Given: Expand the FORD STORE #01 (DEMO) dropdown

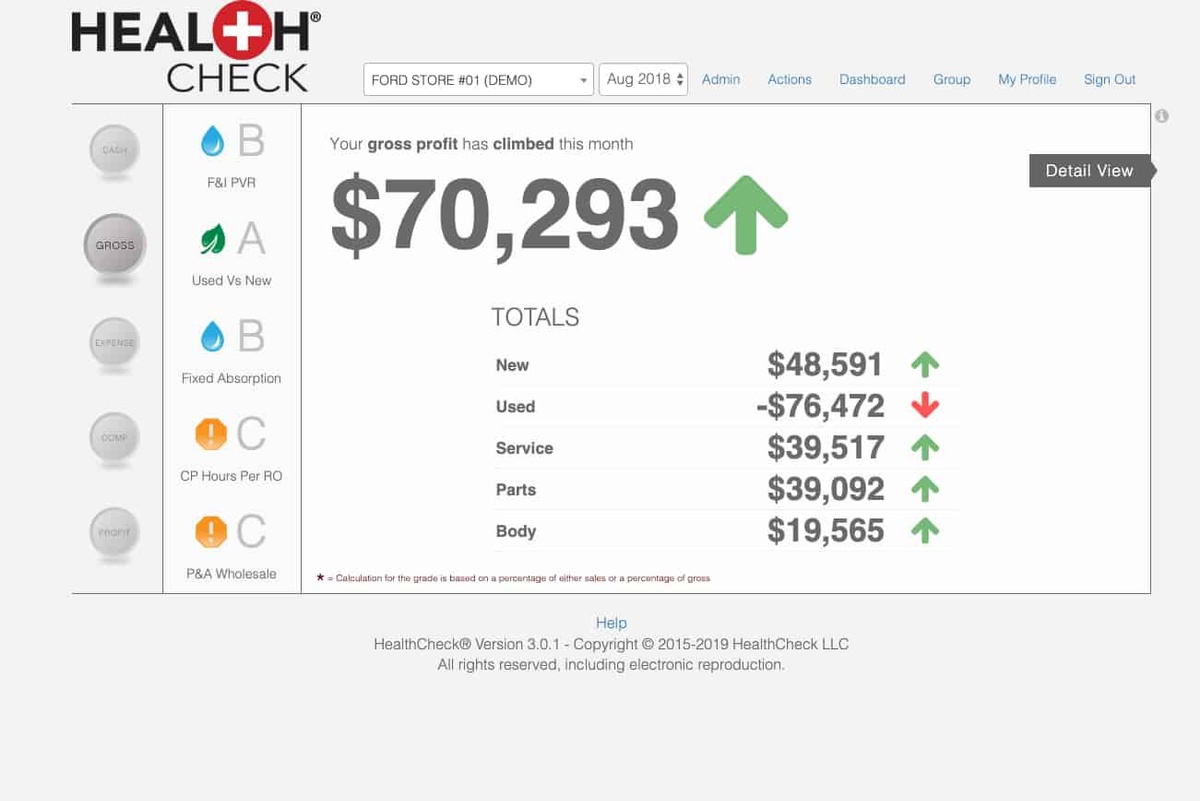Looking at the screenshot, I should (478, 80).
